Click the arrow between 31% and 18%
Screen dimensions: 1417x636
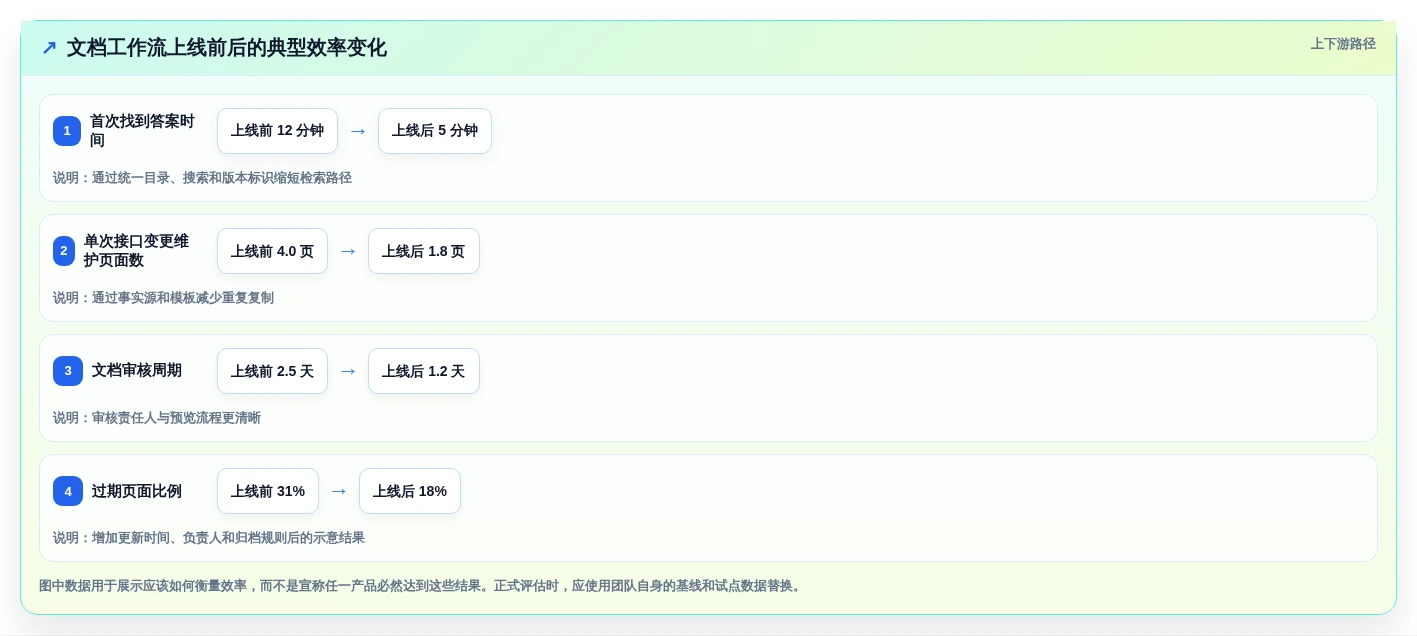[339, 491]
